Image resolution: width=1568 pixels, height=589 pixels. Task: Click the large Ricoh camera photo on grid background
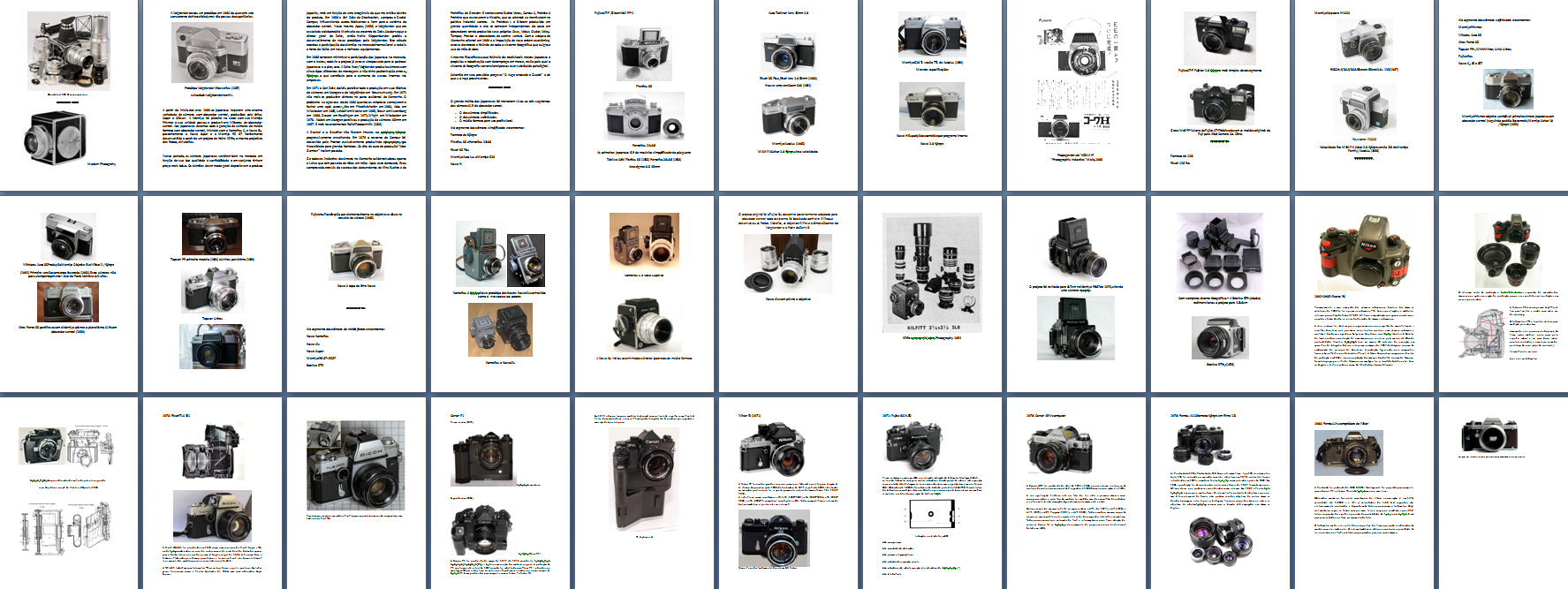click(355, 464)
